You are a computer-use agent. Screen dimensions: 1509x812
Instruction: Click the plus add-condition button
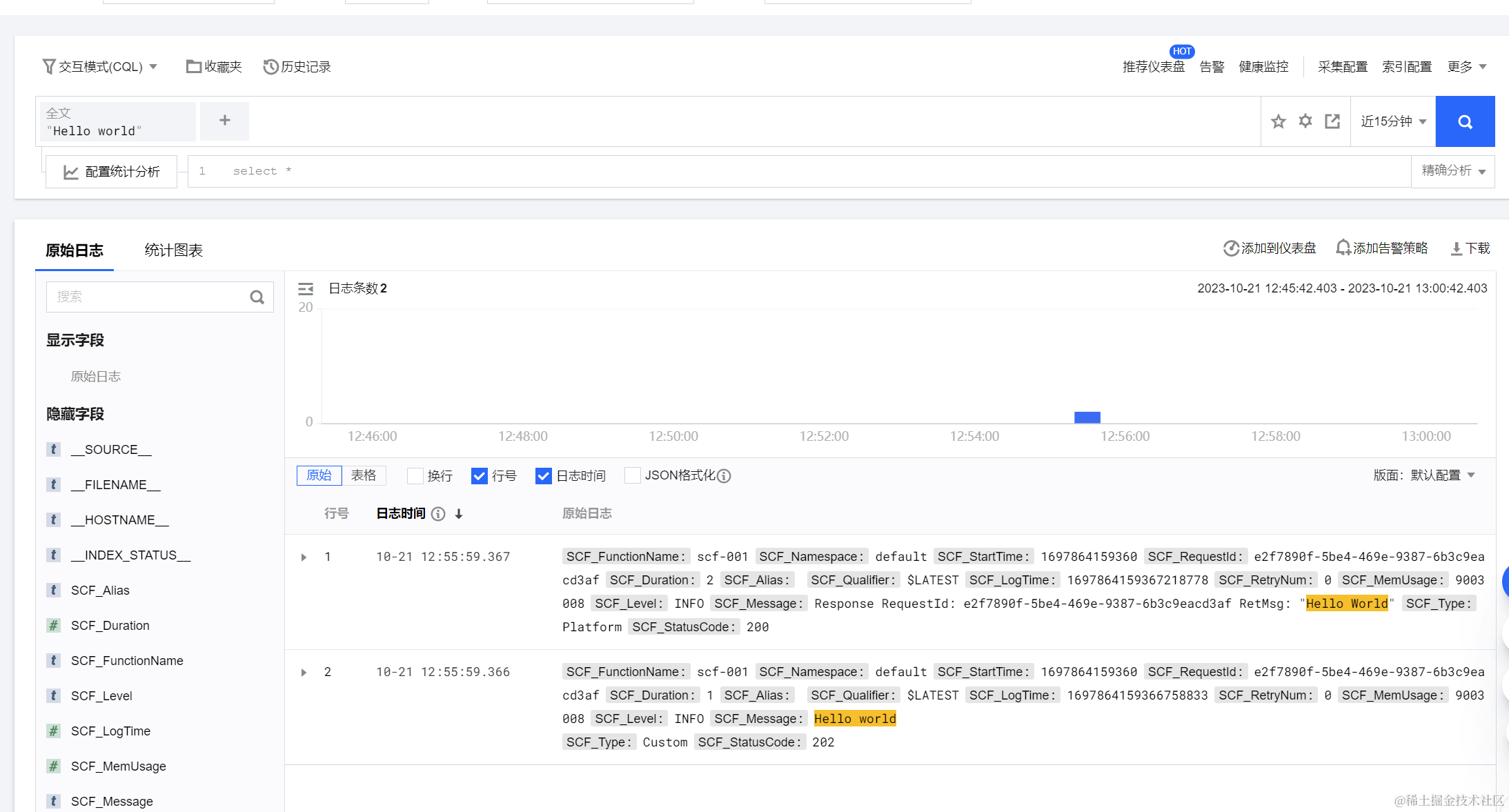[224, 121]
